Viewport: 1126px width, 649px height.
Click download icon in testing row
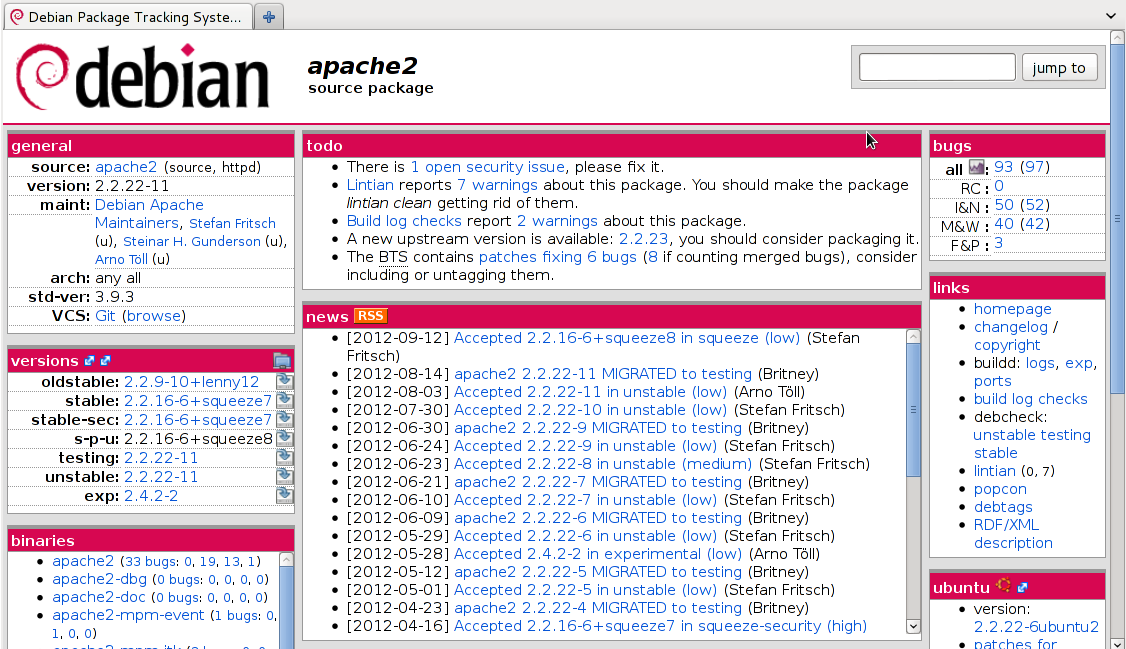pyautogui.click(x=284, y=457)
